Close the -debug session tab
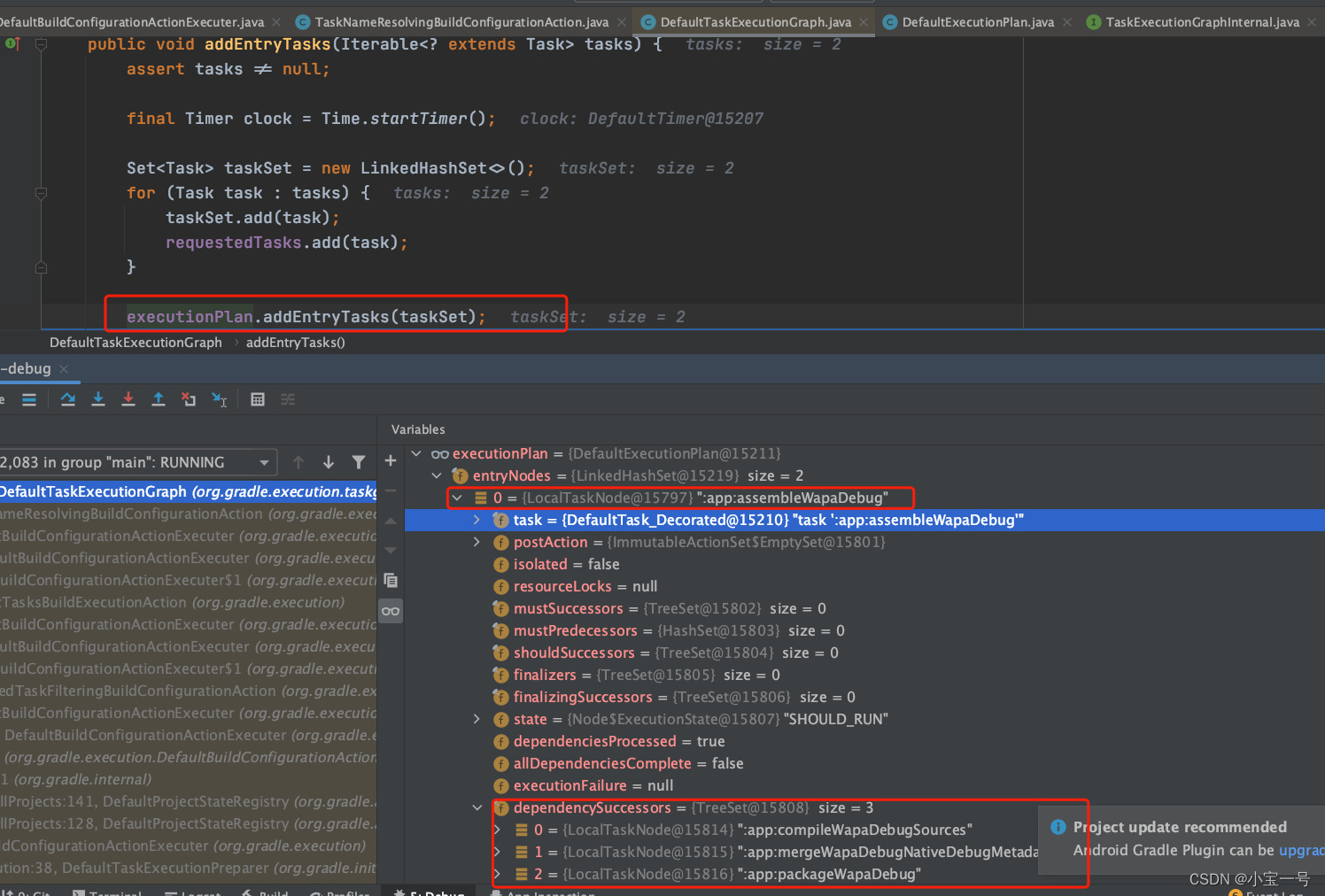Viewport: 1325px width, 896px height. [64, 368]
